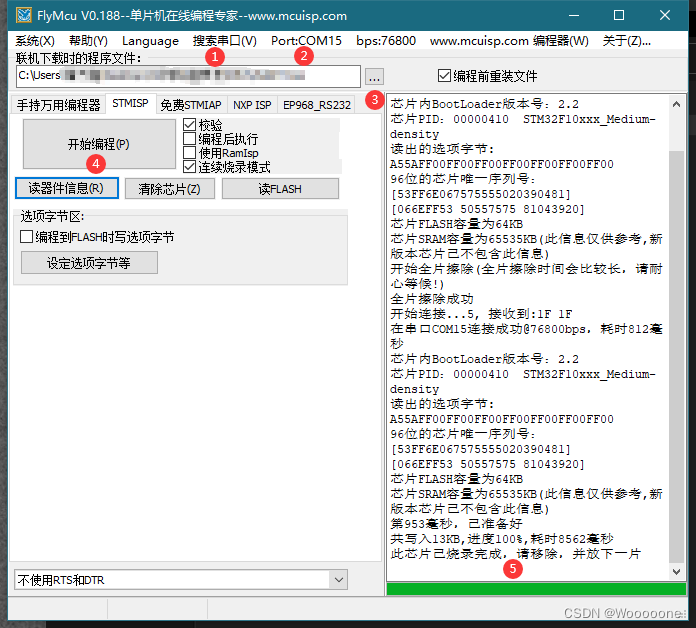Click log scrollbar down arrow
Image resolution: width=696 pixels, height=628 pixels.
(676, 572)
